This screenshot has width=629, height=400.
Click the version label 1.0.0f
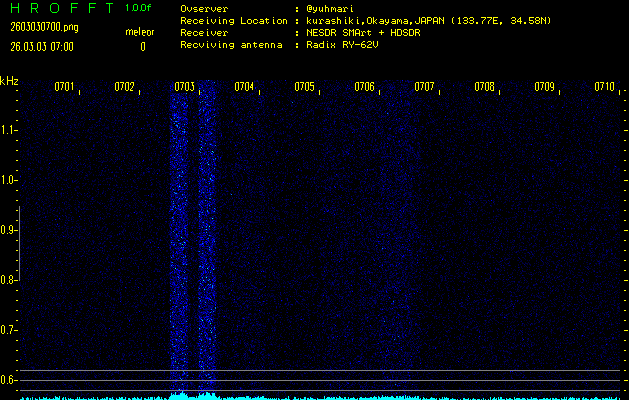(138, 8)
